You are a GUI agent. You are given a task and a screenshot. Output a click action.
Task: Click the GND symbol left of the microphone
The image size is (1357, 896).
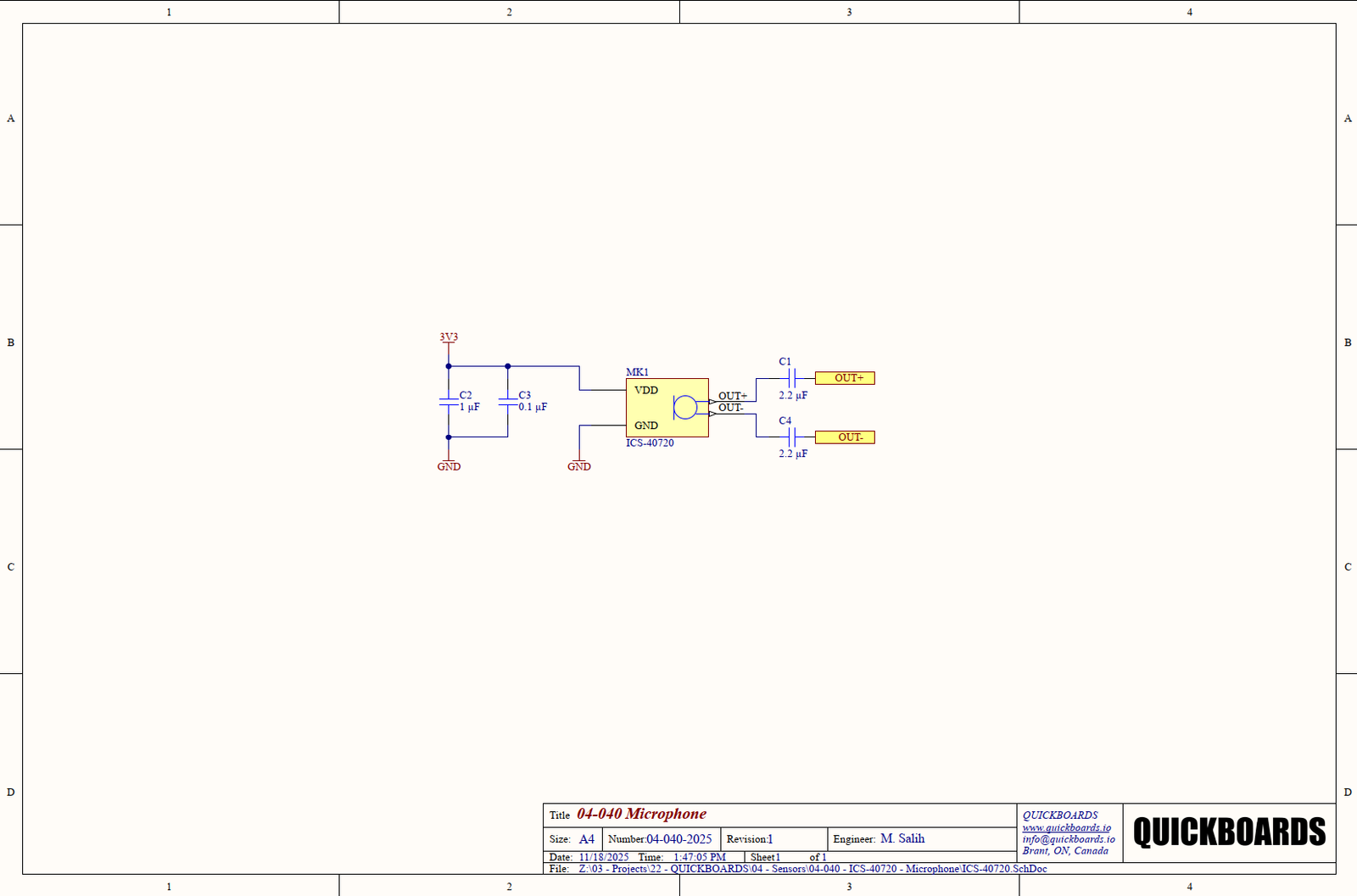tap(579, 465)
